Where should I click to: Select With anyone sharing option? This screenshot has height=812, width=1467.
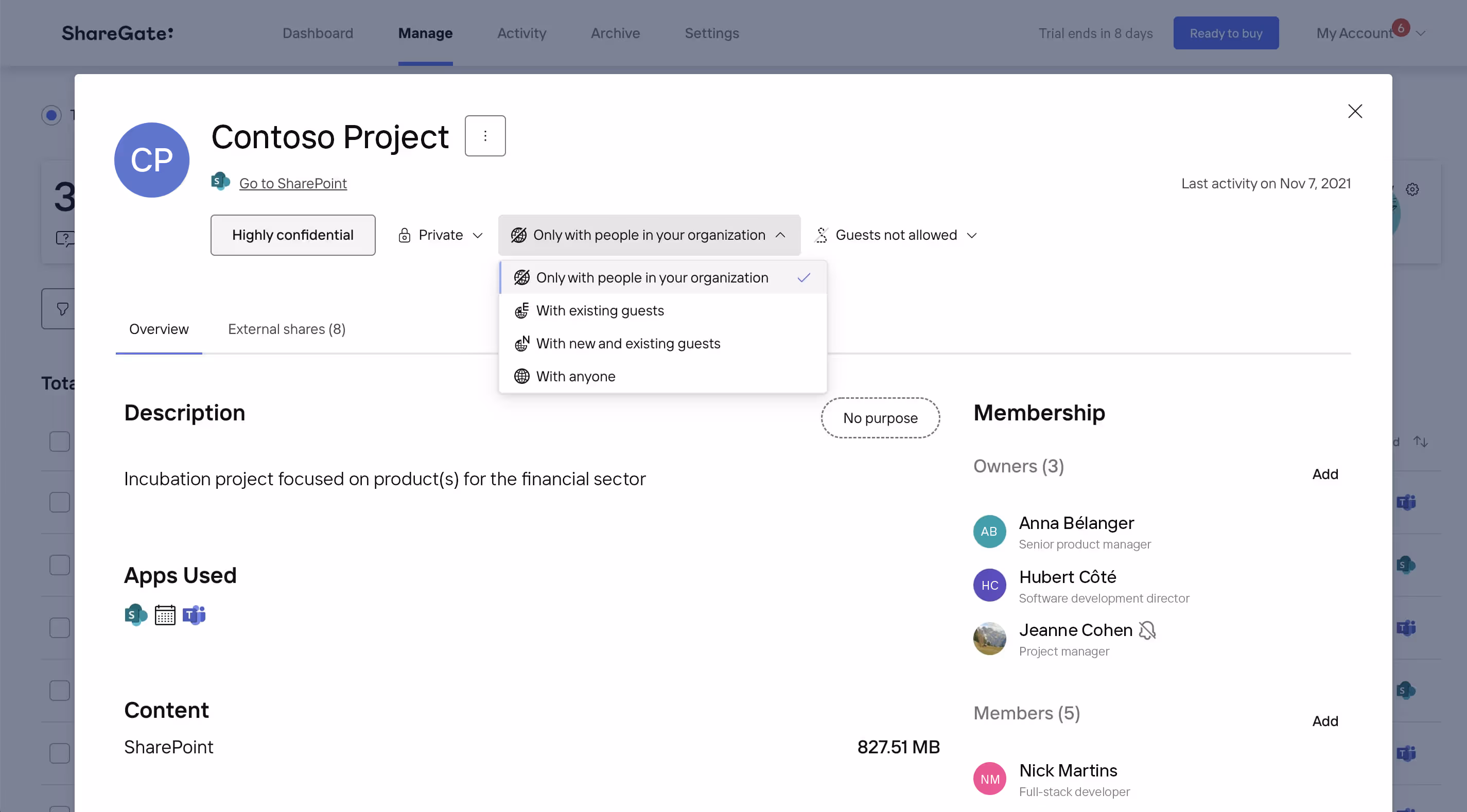(x=575, y=376)
